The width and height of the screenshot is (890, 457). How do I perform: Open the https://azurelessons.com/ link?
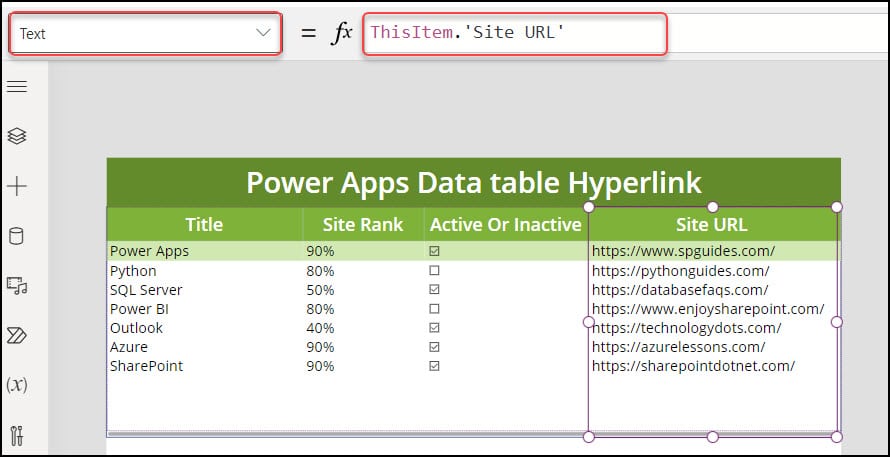[x=678, y=347]
